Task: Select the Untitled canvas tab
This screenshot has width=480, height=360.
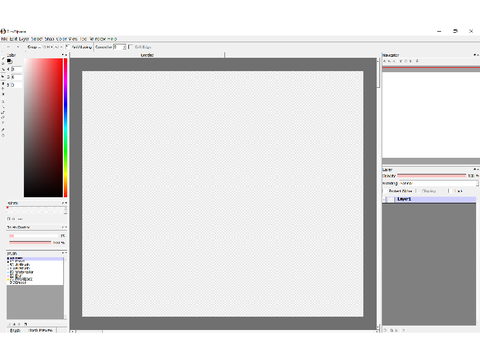Action: (147, 55)
